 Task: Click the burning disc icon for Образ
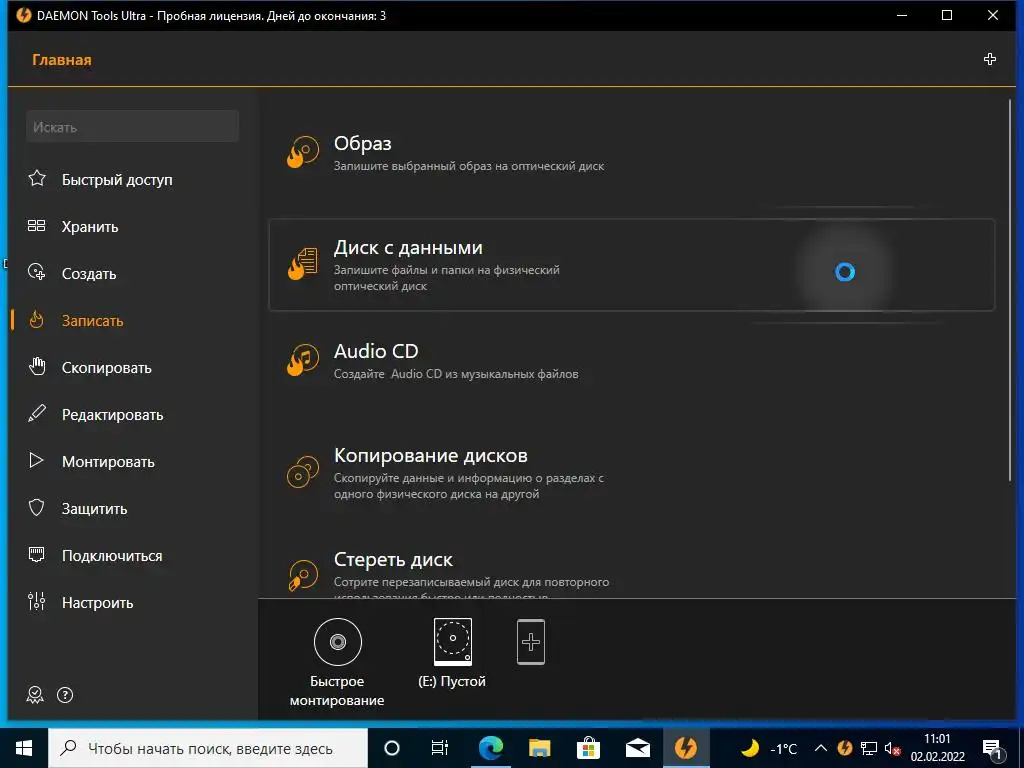pyautogui.click(x=303, y=152)
